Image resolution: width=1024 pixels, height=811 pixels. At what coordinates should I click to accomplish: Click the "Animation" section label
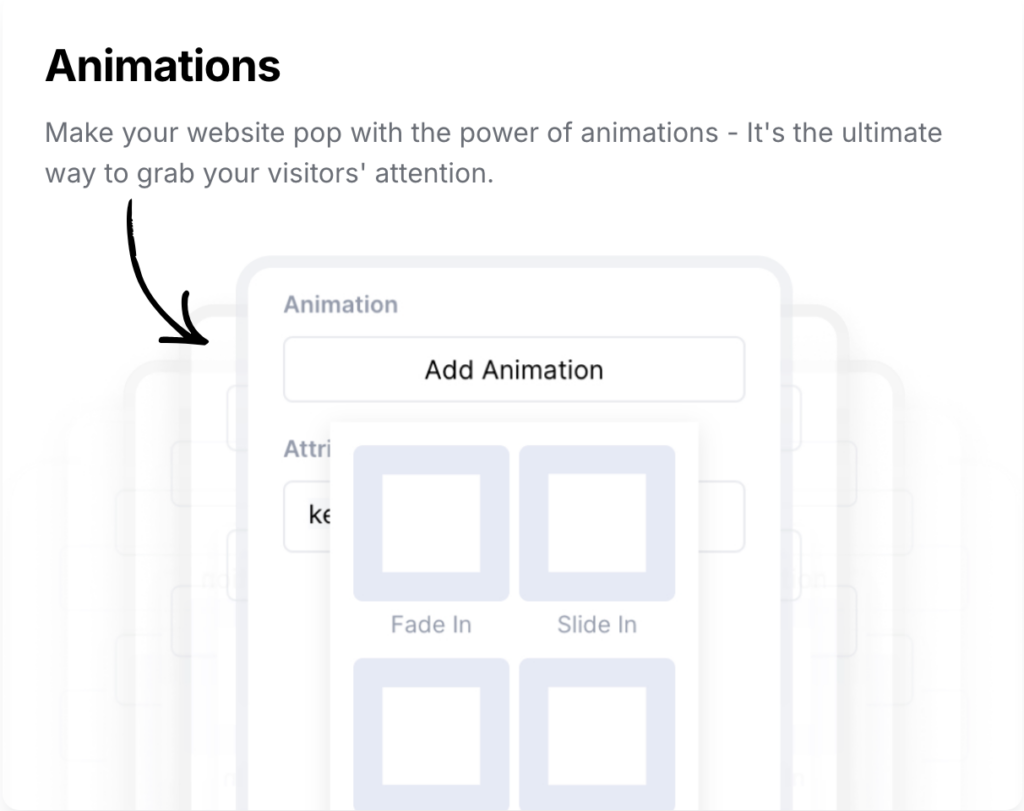(x=340, y=304)
